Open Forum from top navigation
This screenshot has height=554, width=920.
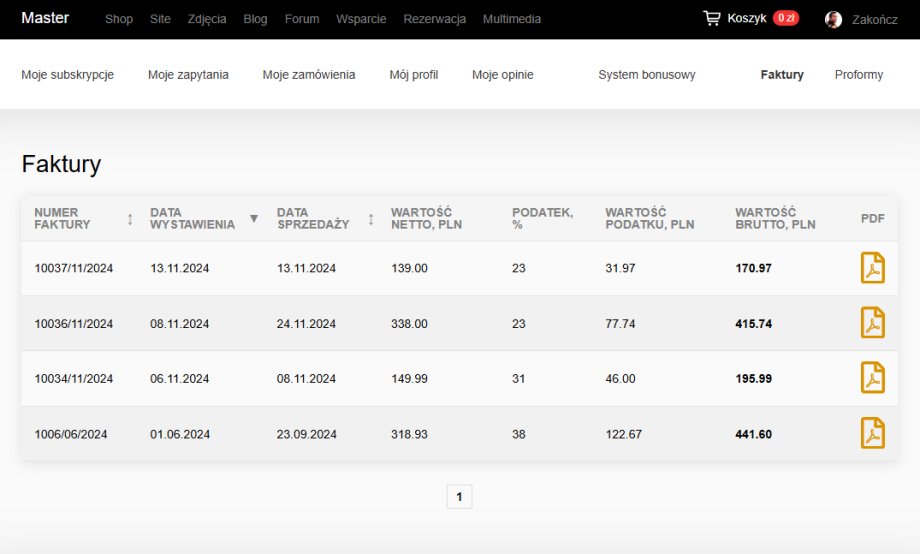pos(301,19)
